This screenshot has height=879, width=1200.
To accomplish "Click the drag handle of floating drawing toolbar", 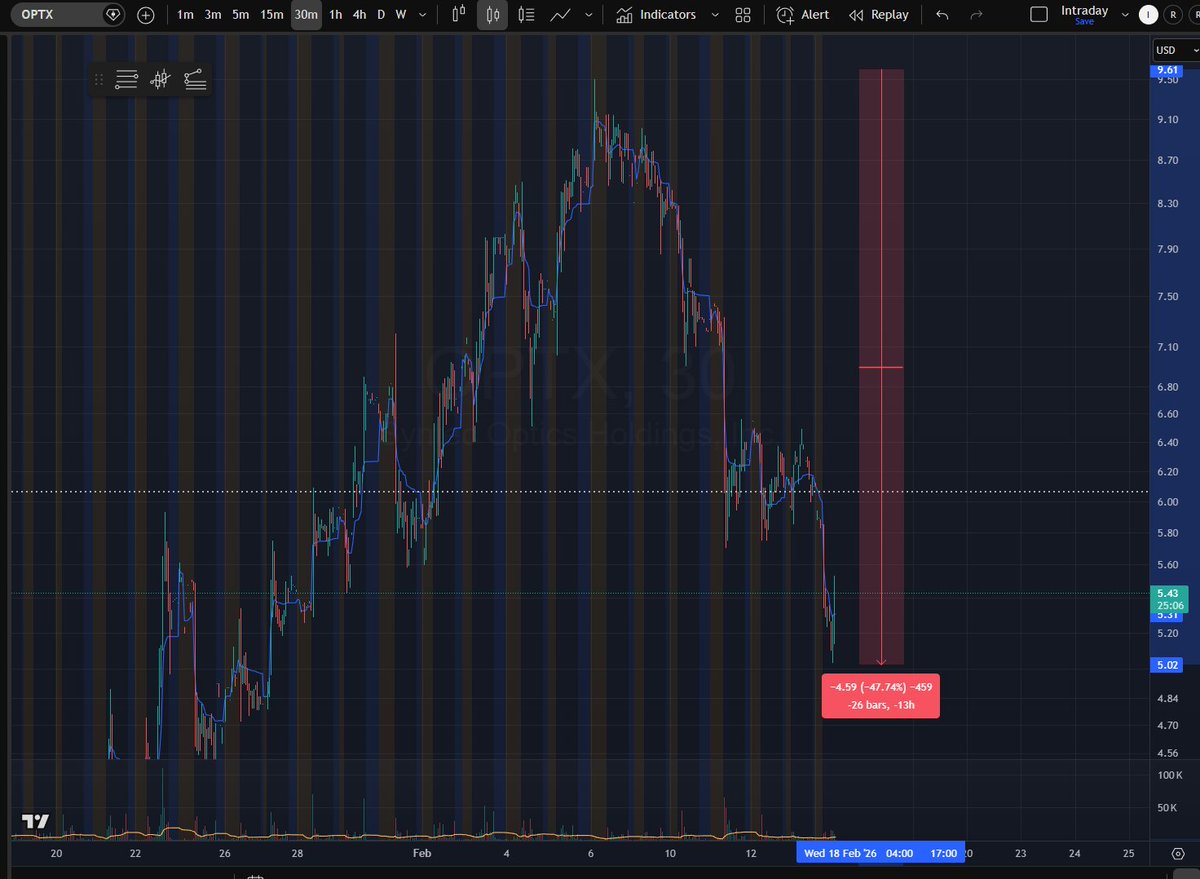I will 98,80.
